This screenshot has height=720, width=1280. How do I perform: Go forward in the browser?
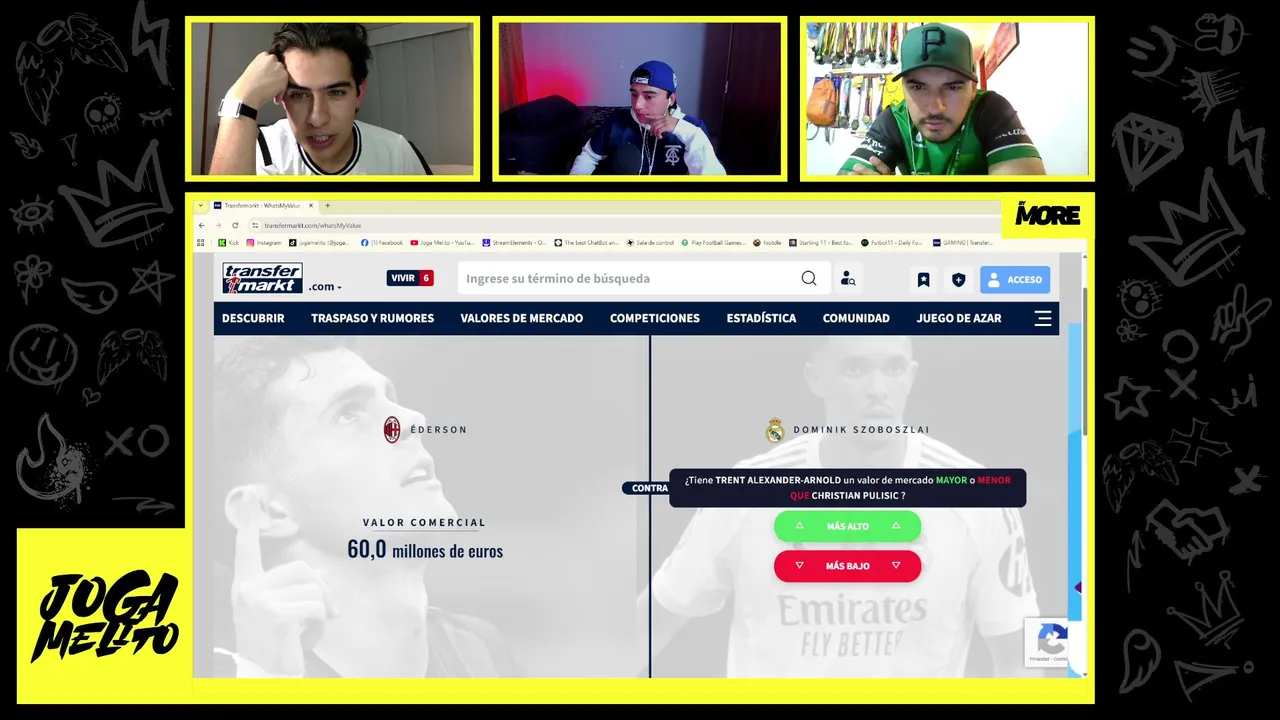pos(219,225)
